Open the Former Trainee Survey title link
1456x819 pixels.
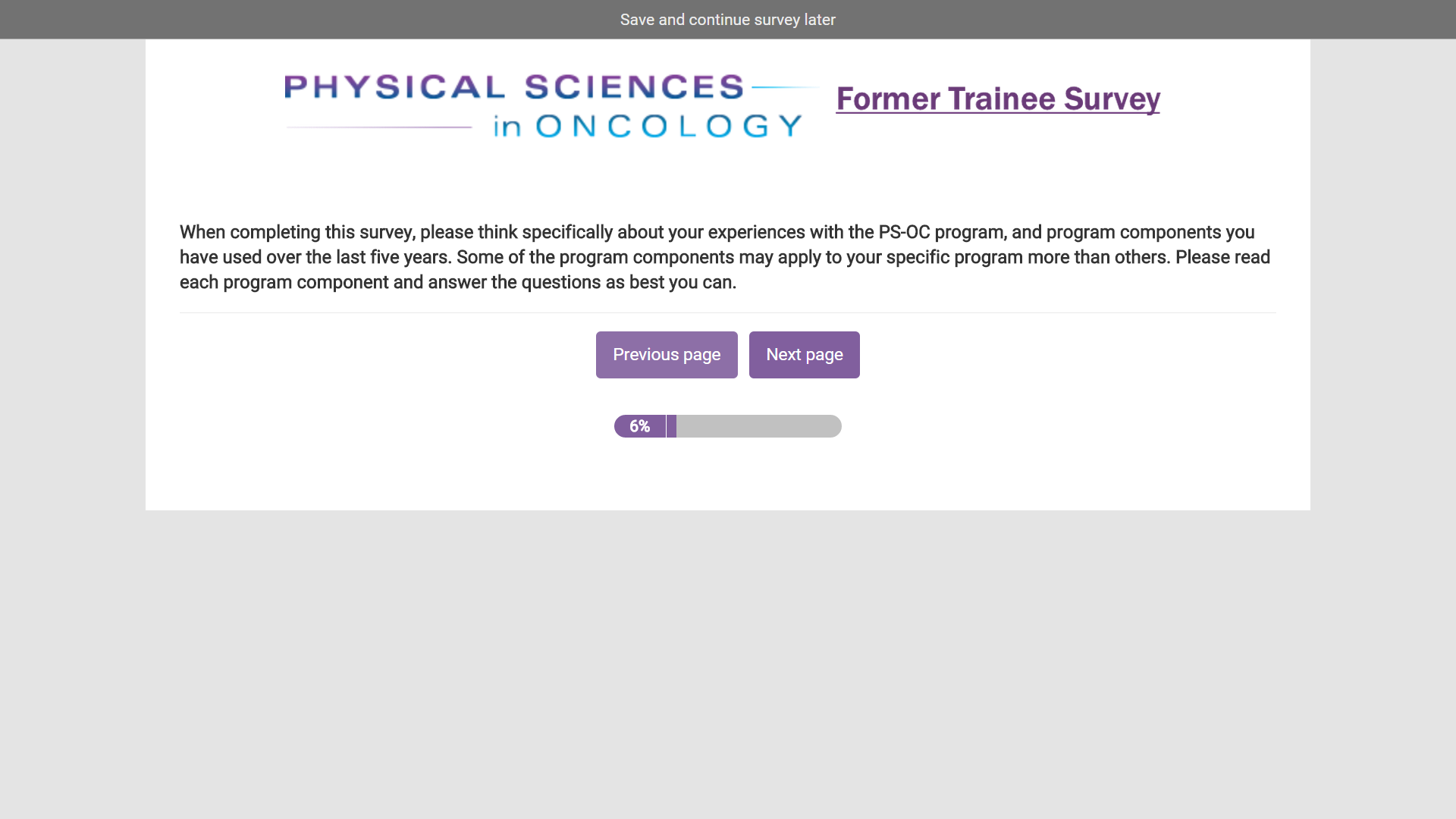click(997, 99)
